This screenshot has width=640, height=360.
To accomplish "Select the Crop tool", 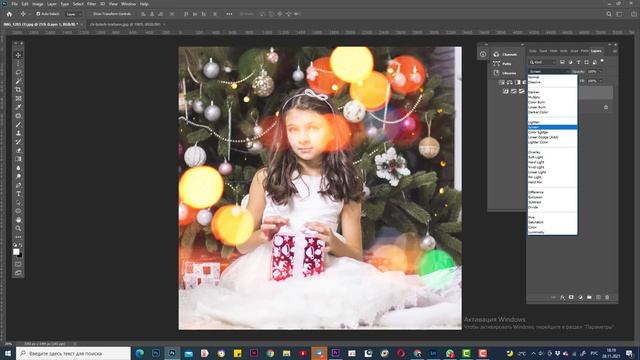I will 18,89.
